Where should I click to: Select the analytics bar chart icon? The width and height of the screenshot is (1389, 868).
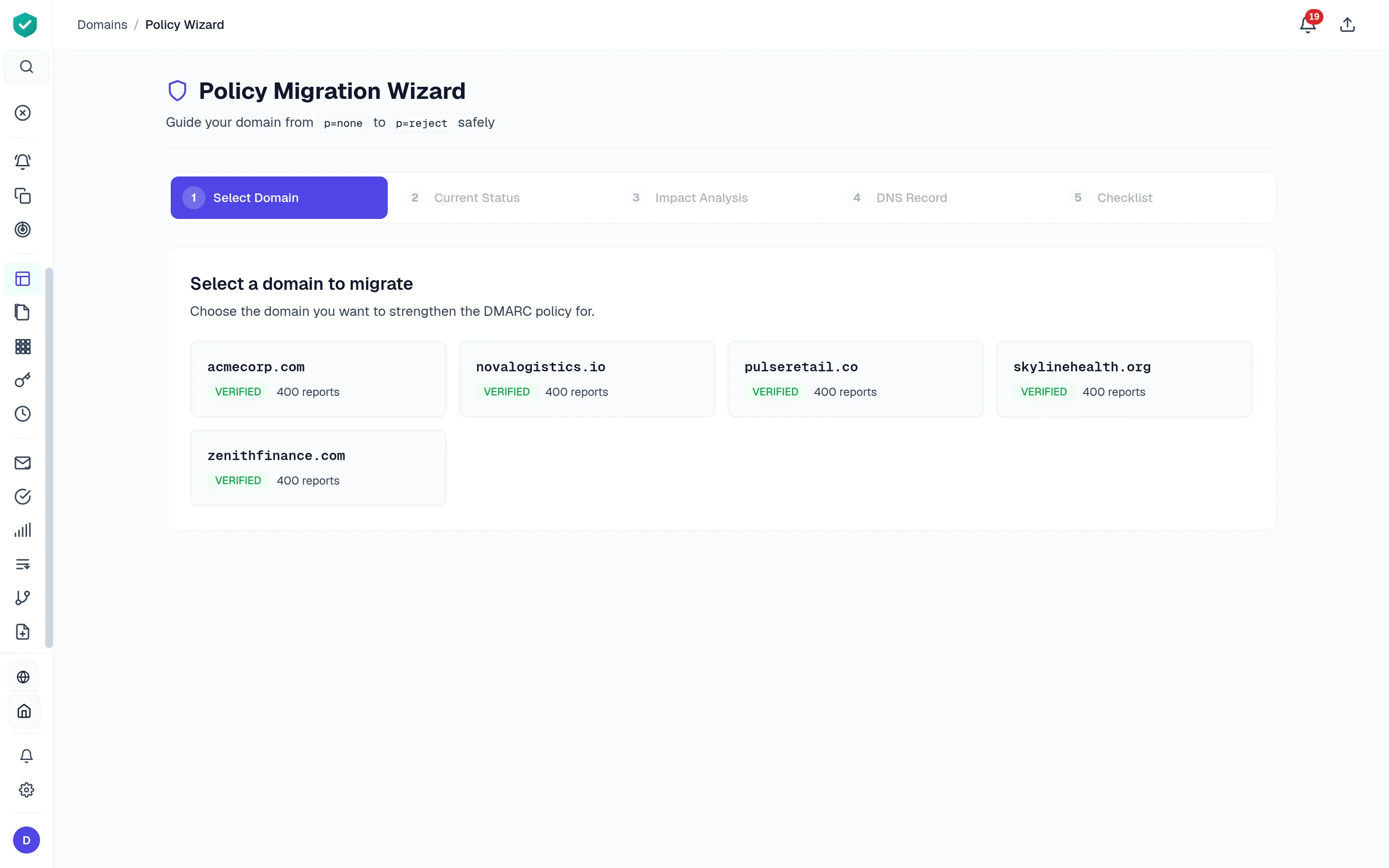23,530
